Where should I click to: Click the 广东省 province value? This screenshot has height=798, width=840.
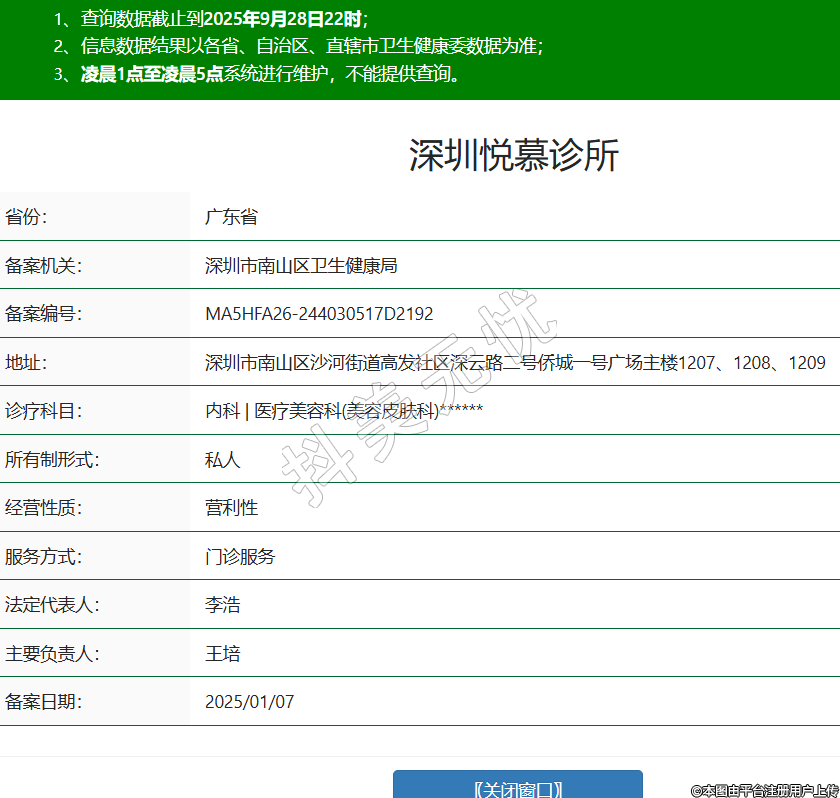point(231,217)
